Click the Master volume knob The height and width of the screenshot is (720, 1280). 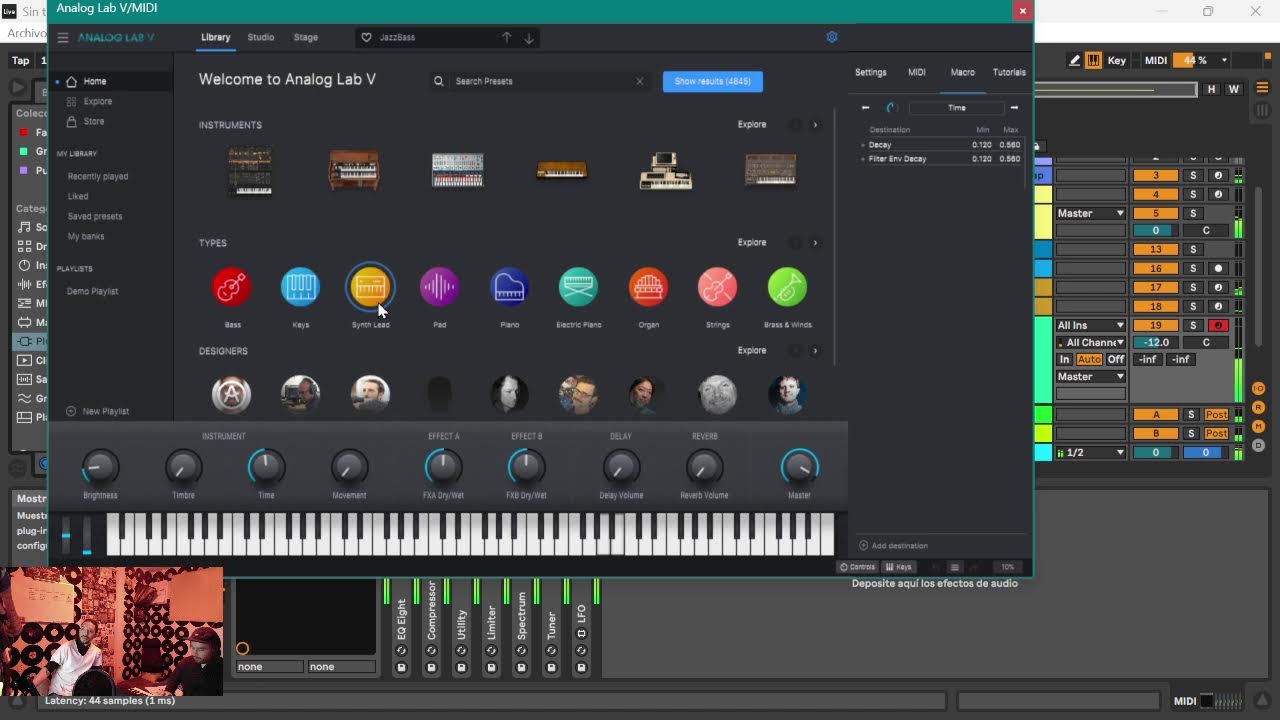coord(799,466)
